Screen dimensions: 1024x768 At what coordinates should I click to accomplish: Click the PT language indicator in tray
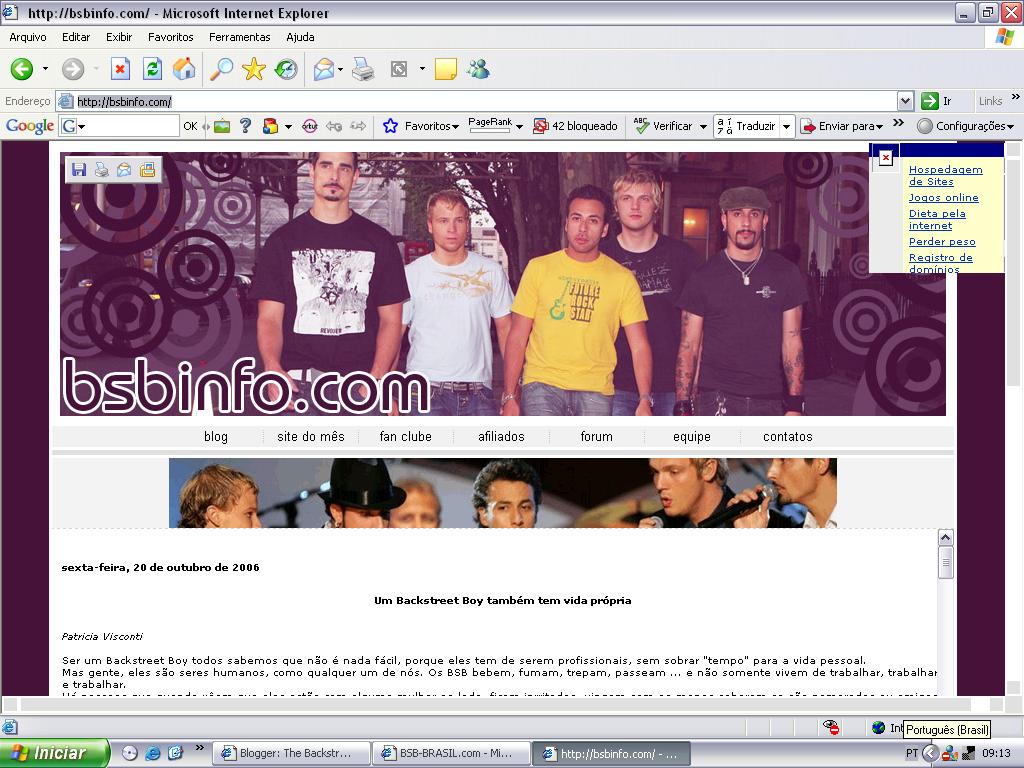coord(912,753)
